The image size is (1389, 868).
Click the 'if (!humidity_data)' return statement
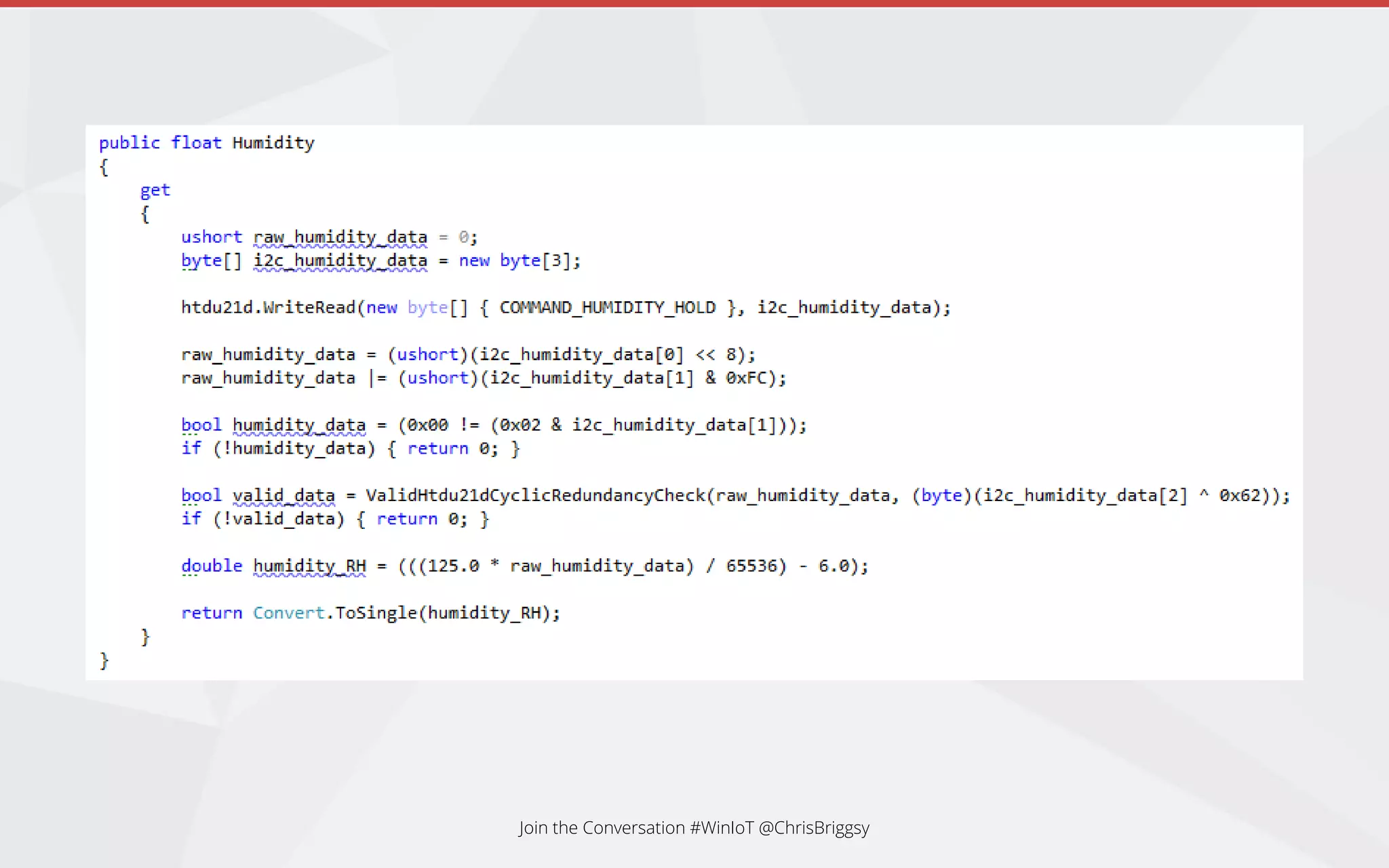[x=350, y=449]
